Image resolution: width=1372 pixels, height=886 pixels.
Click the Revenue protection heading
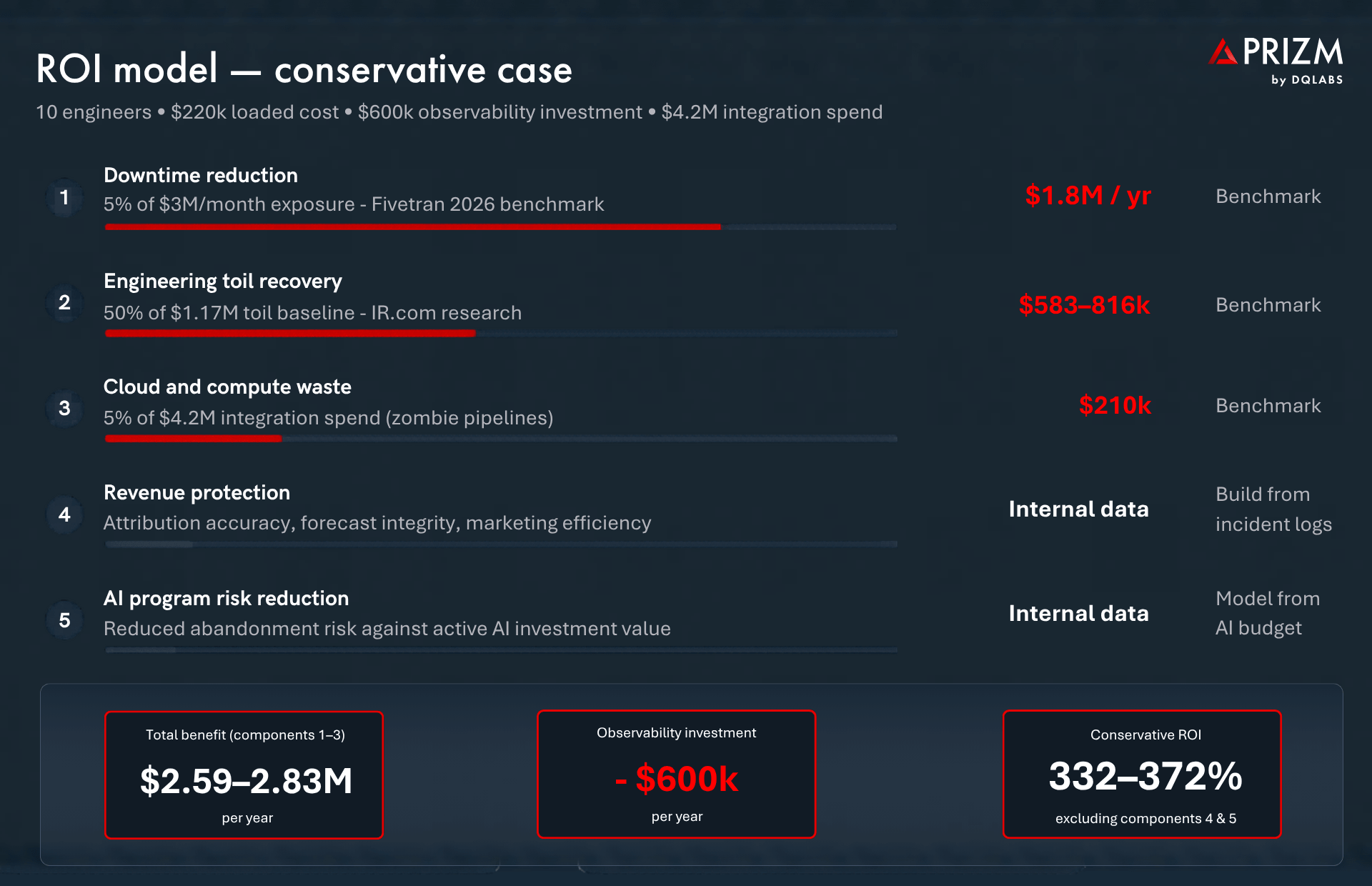click(197, 492)
